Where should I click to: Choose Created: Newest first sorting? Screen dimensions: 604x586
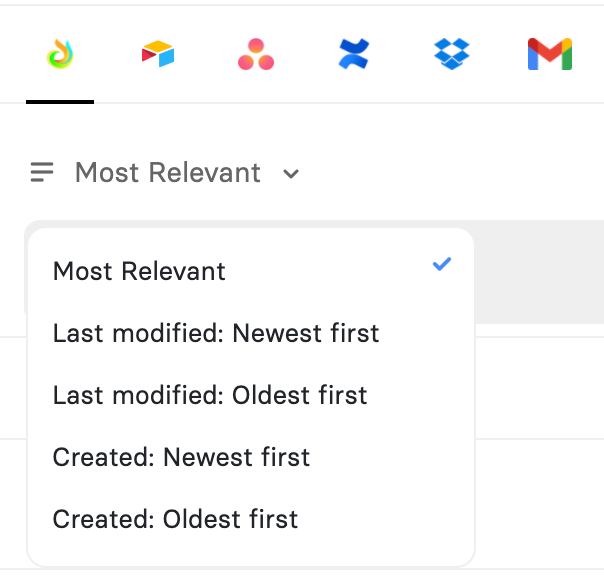181,457
